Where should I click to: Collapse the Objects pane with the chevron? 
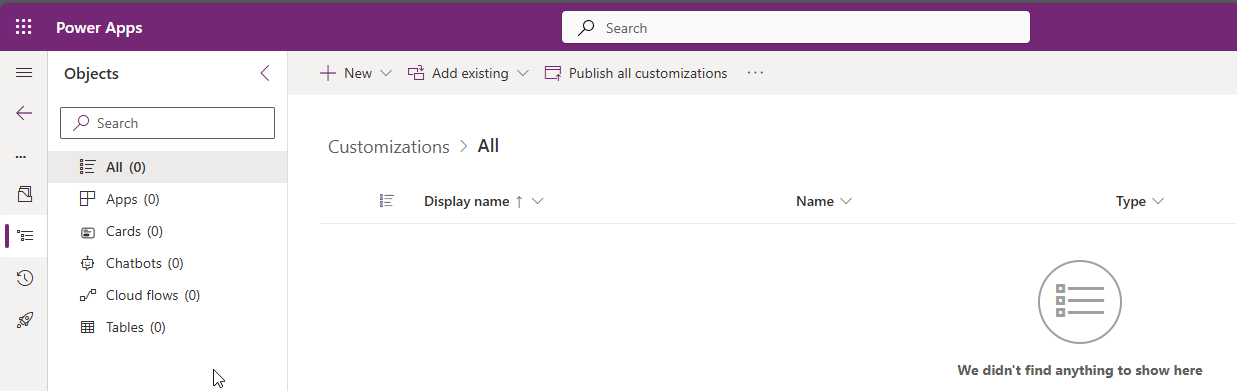[265, 73]
